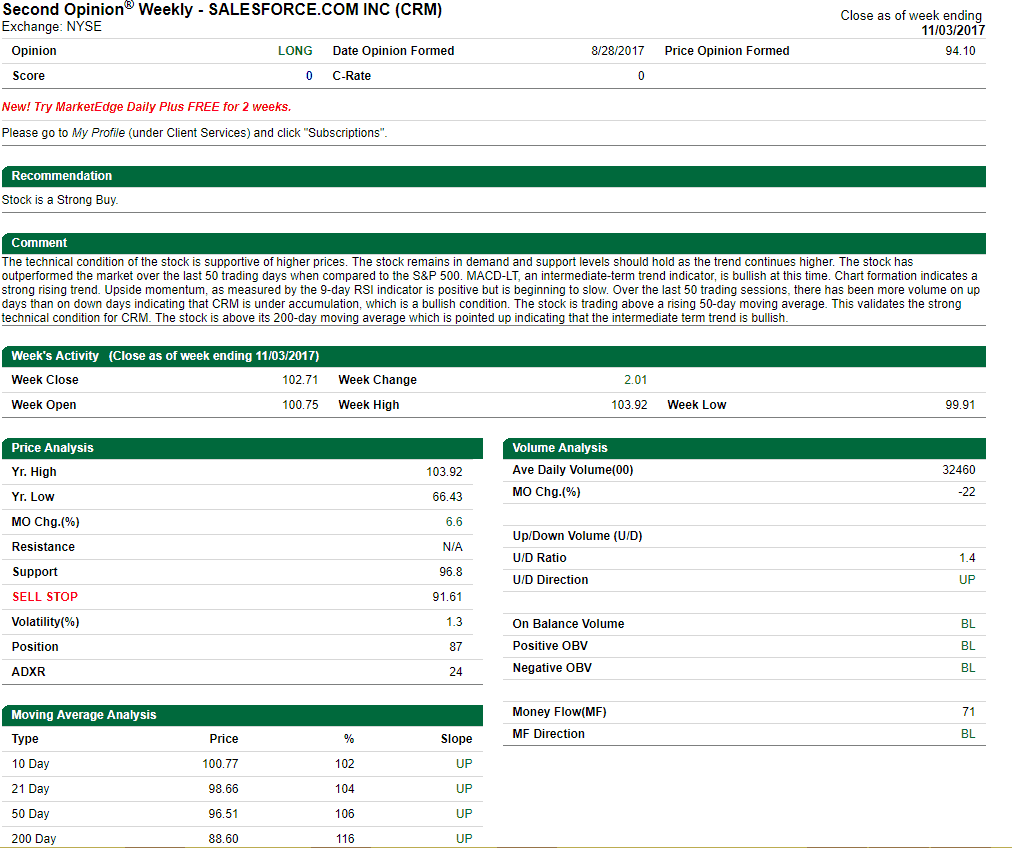The height and width of the screenshot is (848, 1012).
Task: Click the Recommendation section header
Action: pos(494,176)
